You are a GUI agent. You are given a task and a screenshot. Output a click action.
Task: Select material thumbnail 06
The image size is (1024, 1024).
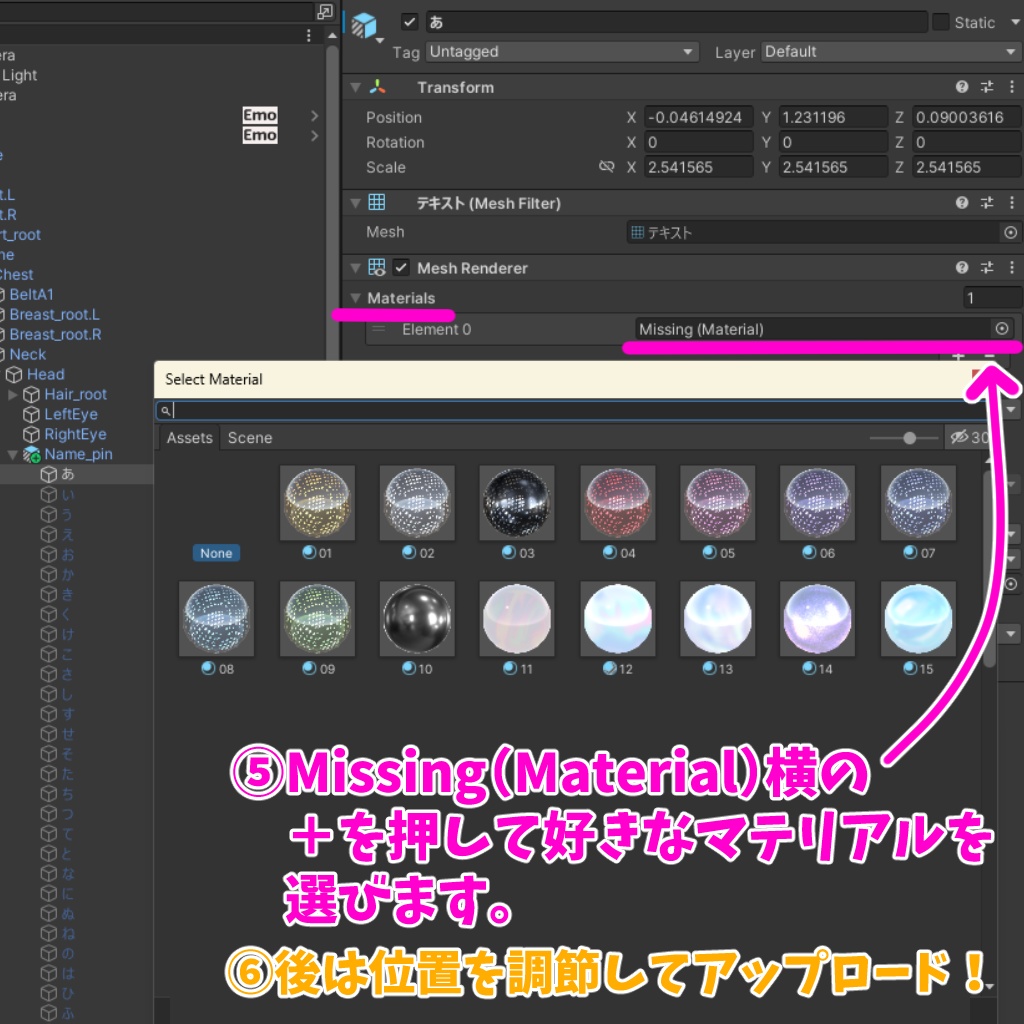[x=818, y=503]
